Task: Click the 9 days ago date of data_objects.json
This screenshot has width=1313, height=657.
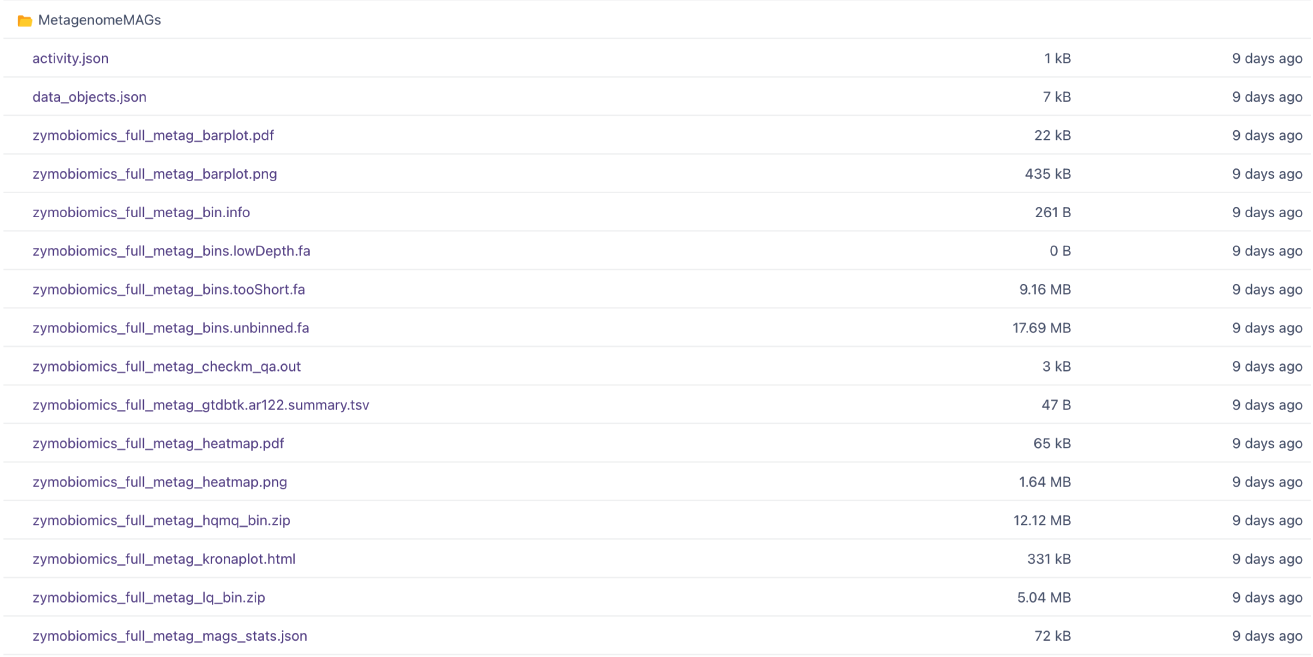Action: 1267,97
